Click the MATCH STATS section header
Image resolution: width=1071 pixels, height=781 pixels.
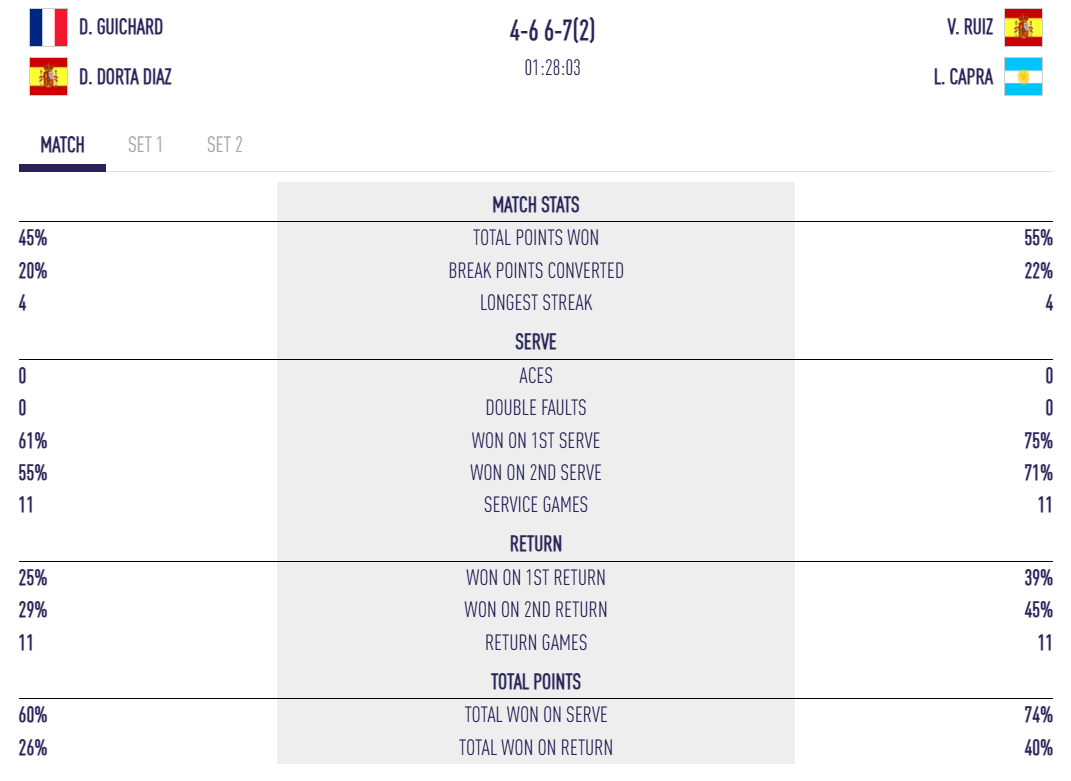click(536, 205)
